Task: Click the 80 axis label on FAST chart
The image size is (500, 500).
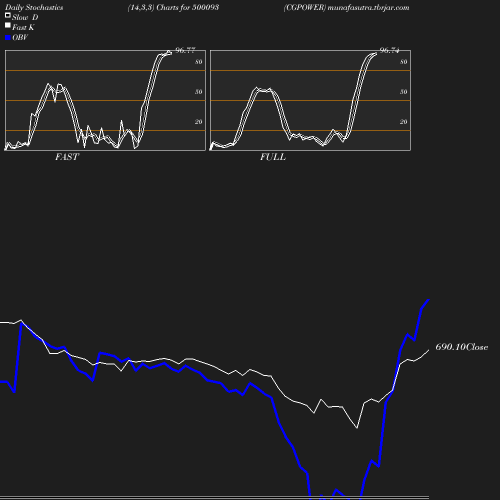Action: point(199,62)
